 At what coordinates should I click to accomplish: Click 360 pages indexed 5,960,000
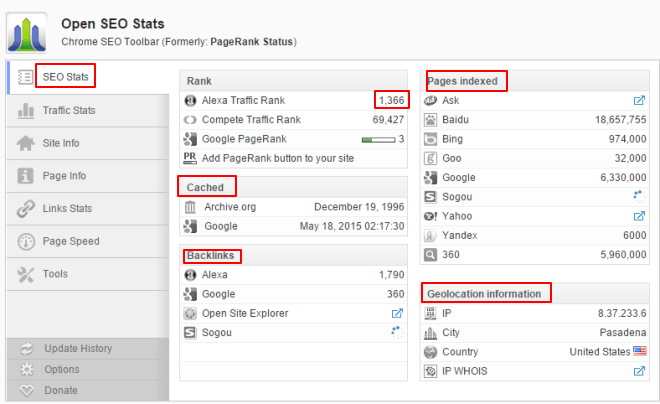pos(623,255)
